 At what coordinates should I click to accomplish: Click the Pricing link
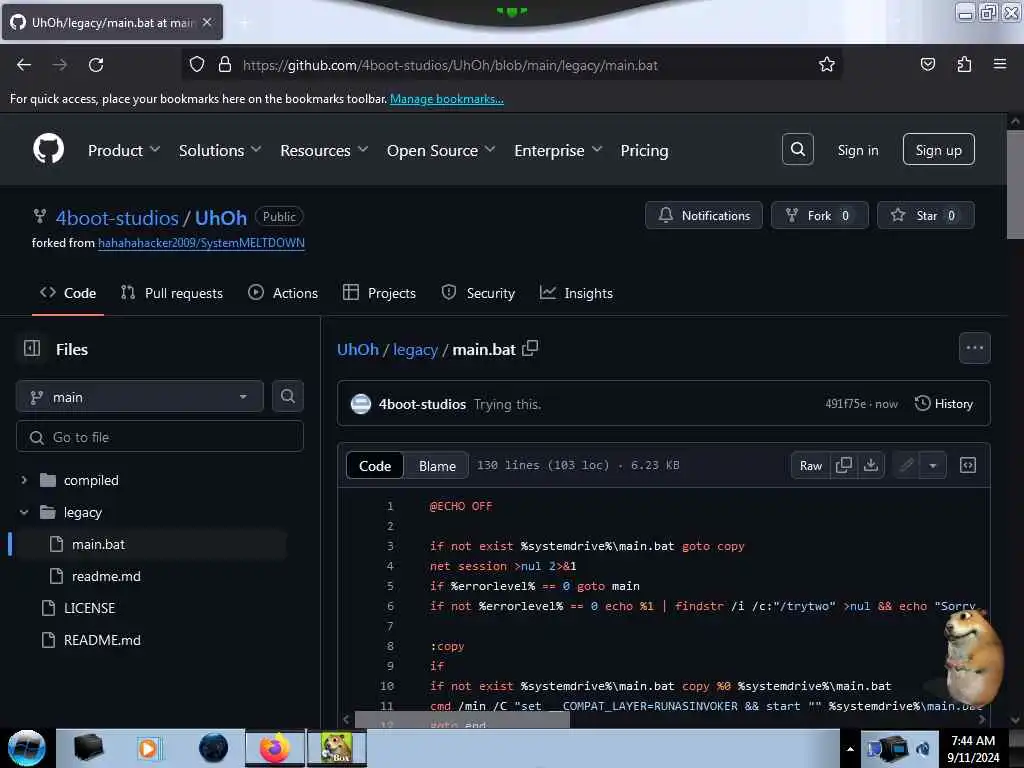click(x=644, y=150)
